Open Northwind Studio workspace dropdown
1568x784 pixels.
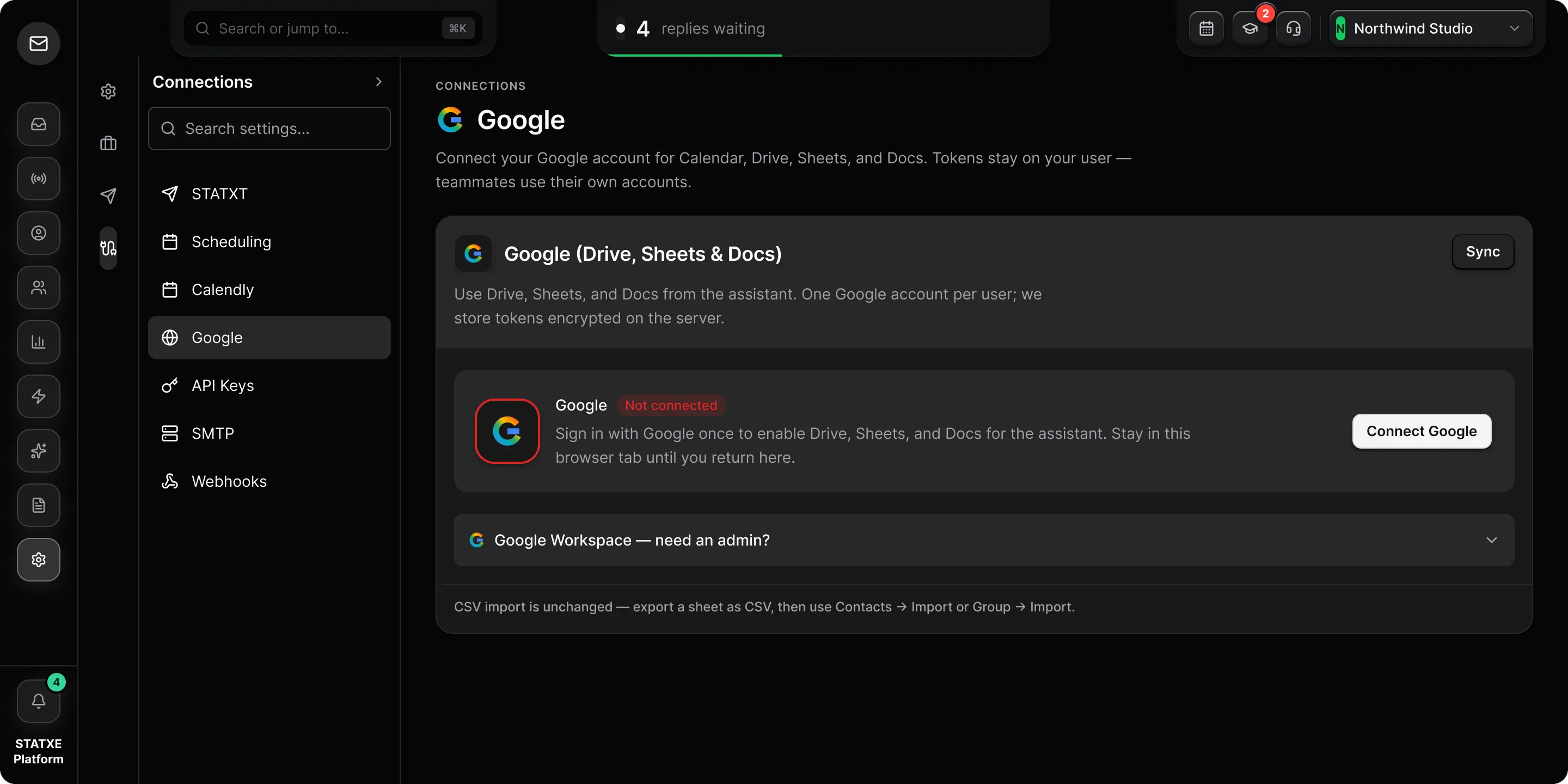[x=1430, y=29]
